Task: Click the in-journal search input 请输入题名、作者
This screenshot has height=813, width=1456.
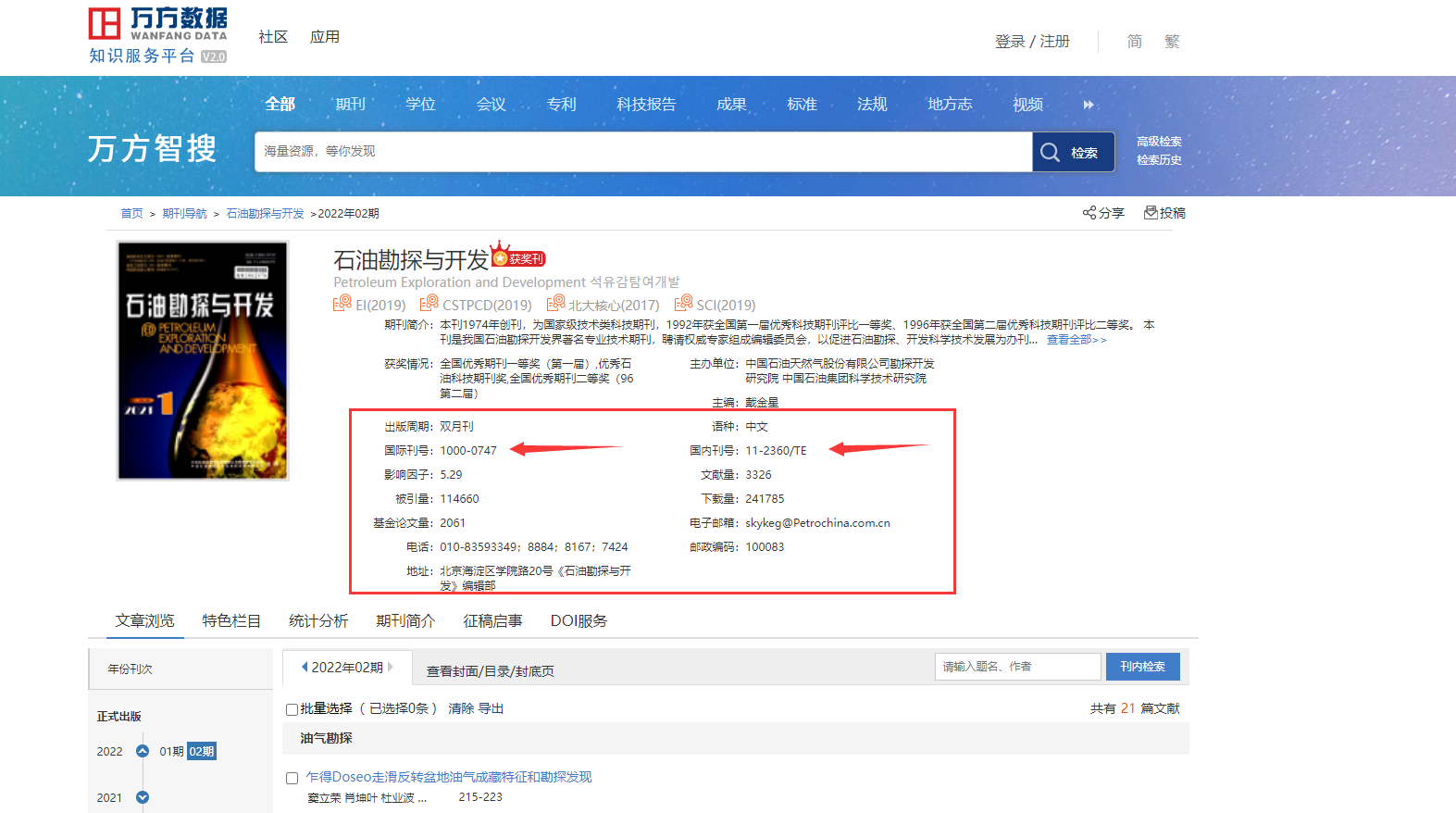Action: tap(1018, 667)
